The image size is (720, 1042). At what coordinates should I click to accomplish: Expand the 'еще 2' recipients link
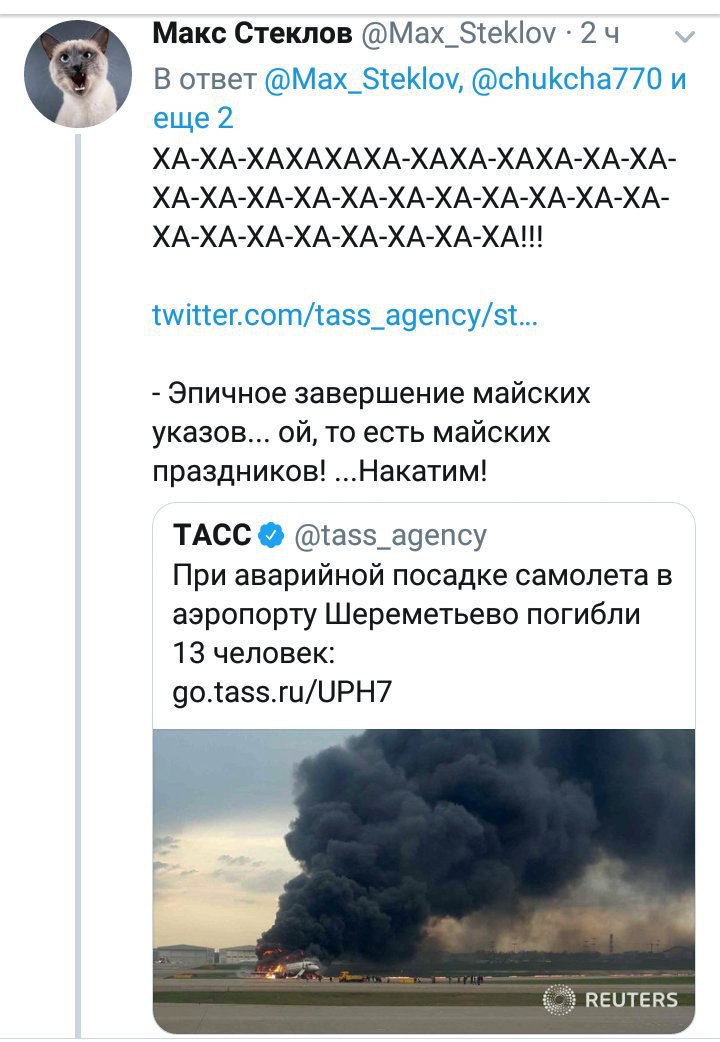(x=193, y=118)
